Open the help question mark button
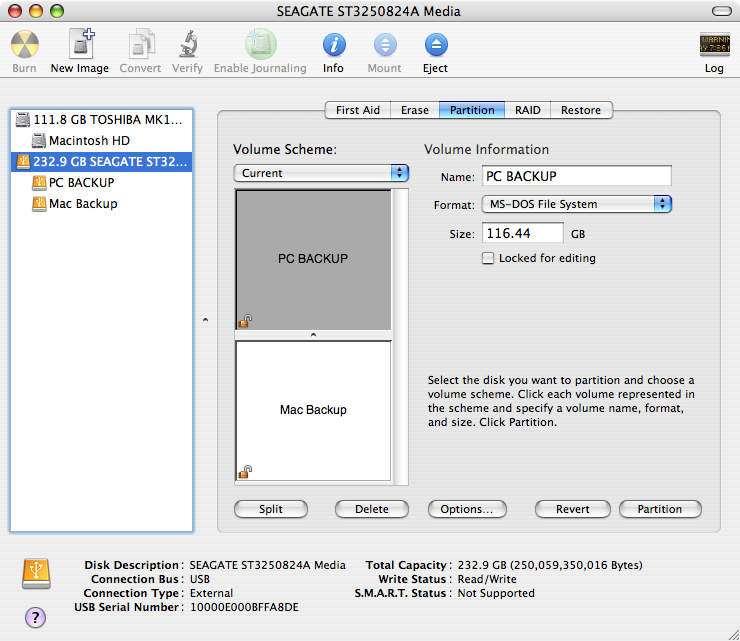The image size is (740, 641). pos(35,617)
